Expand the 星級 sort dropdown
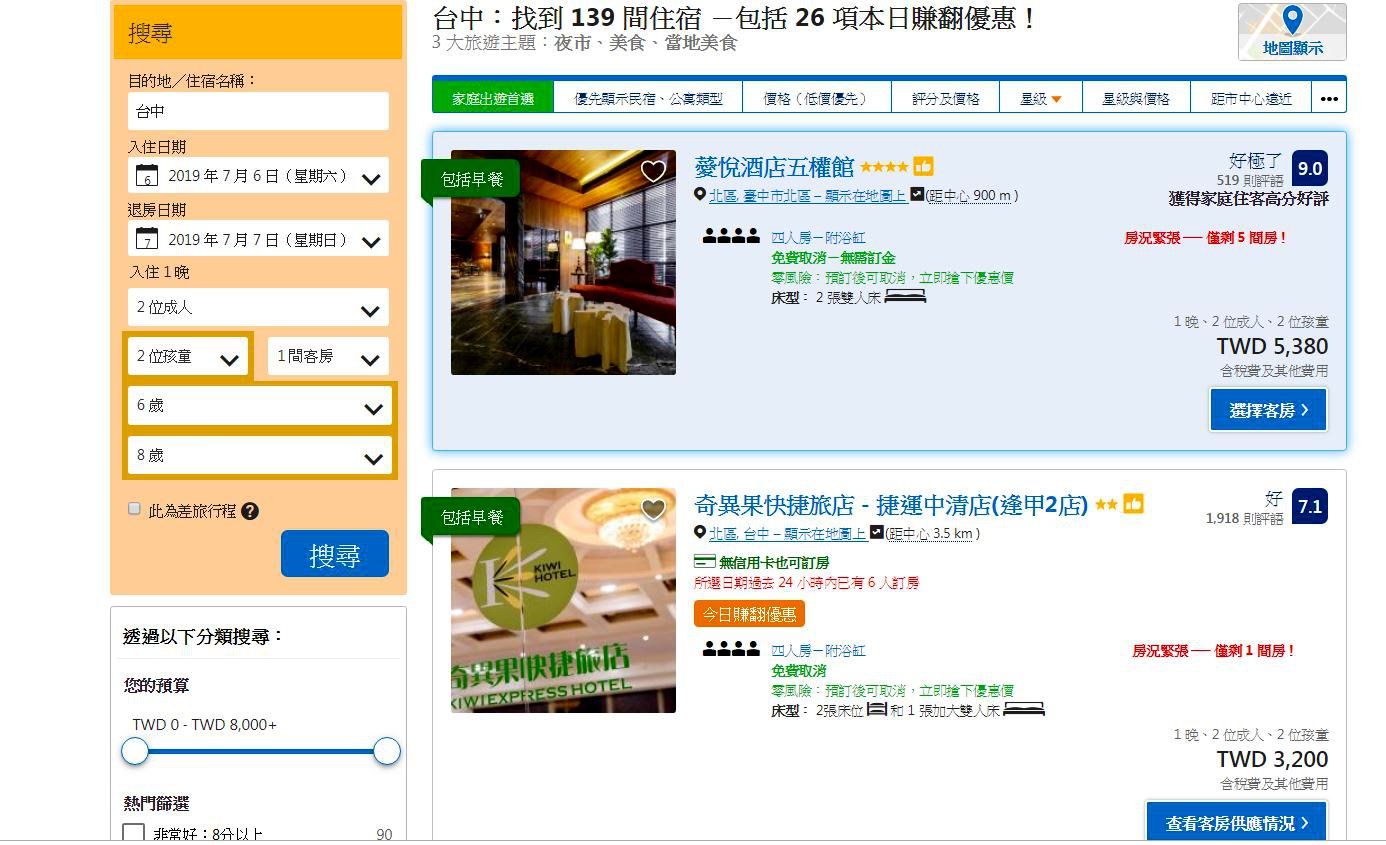The image size is (1386, 845). 1040,98
